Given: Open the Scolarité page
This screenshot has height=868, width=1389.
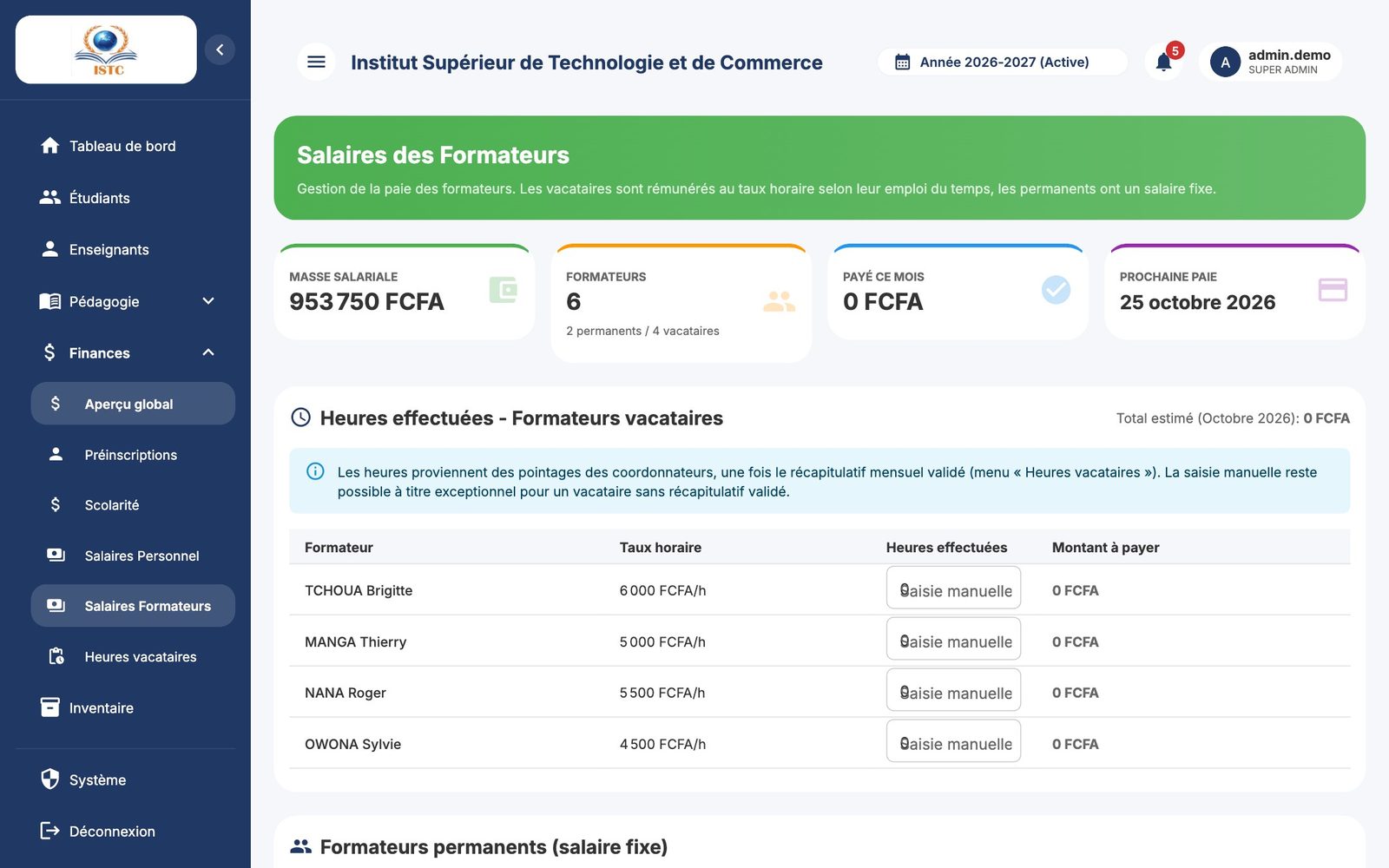Looking at the screenshot, I should pyautogui.click(x=133, y=505).
